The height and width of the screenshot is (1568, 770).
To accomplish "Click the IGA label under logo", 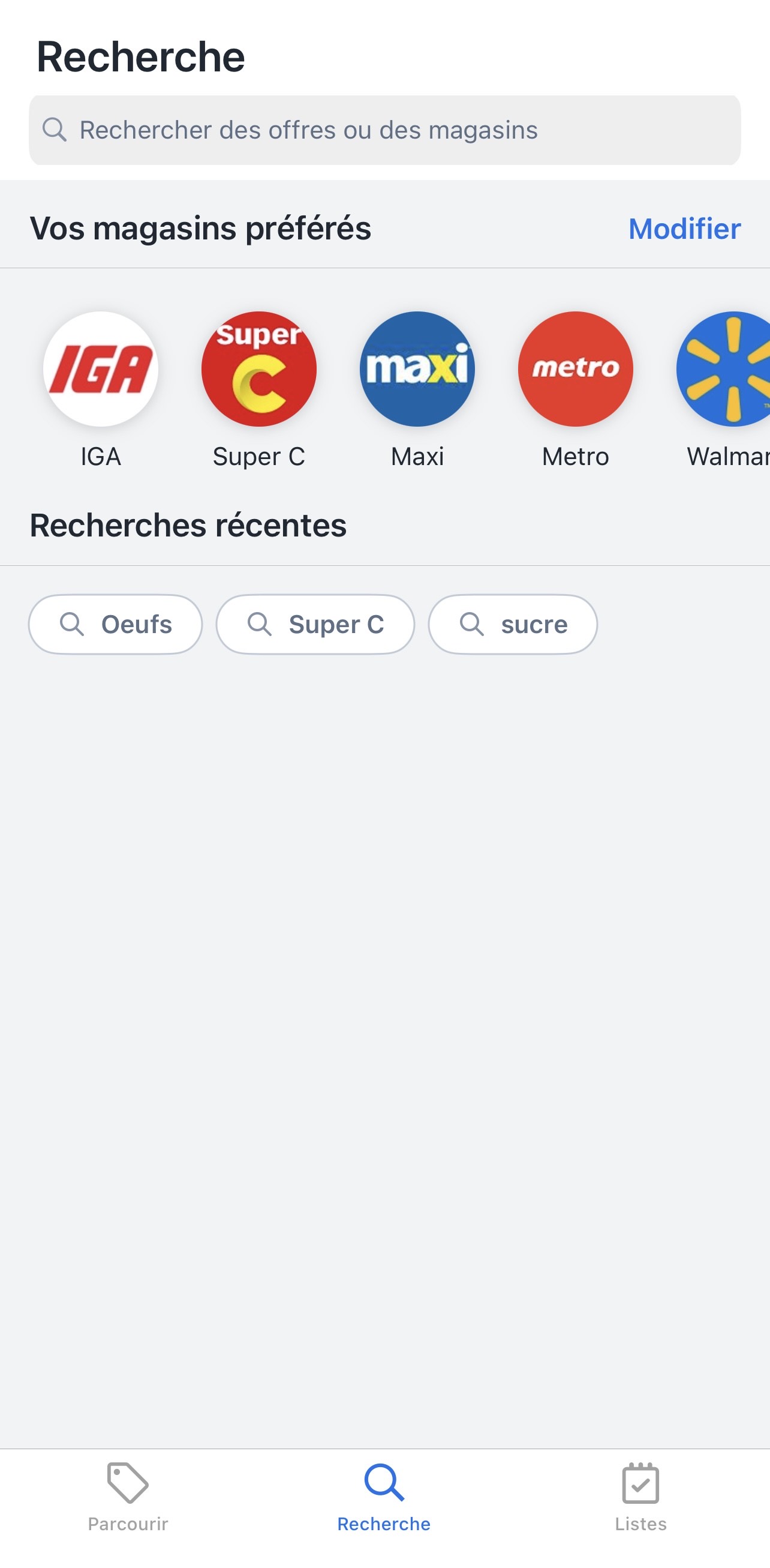I will tap(101, 457).
